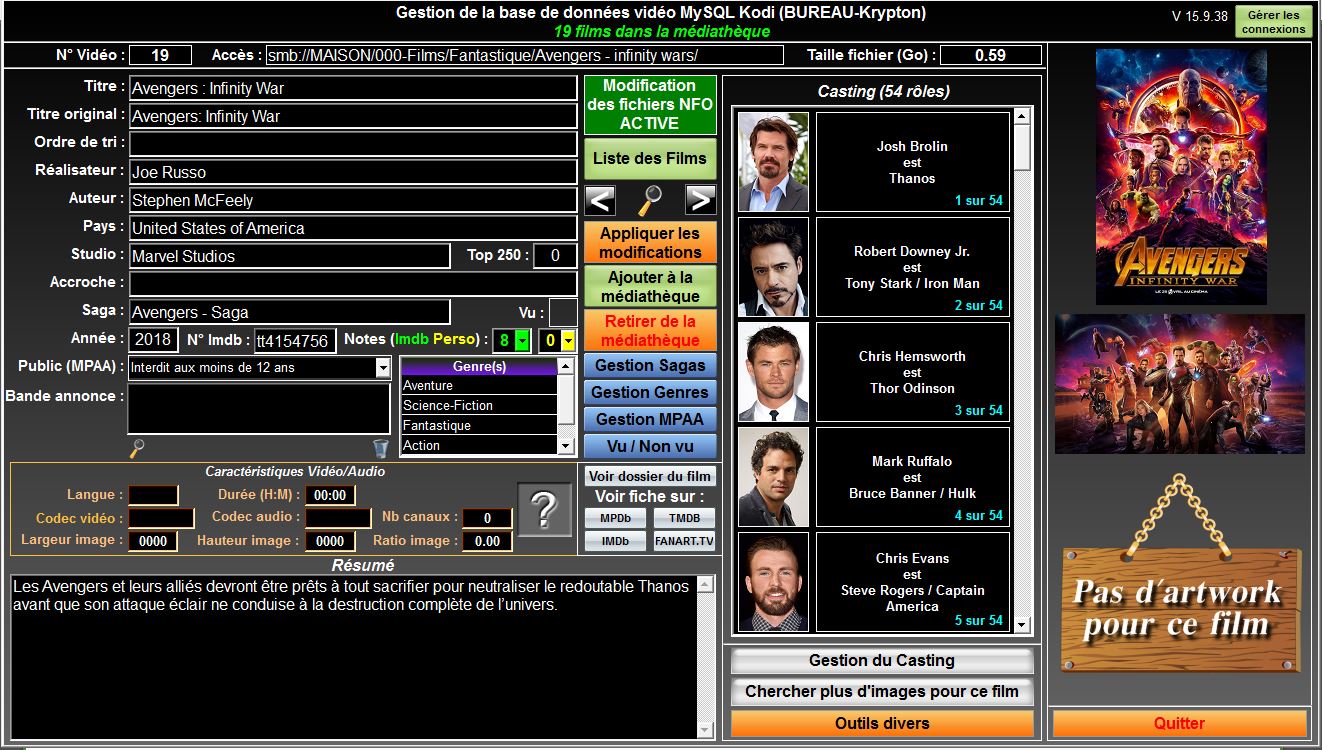The height and width of the screenshot is (750, 1322).
Task: Click Appliquer les modifications
Action: (x=650, y=243)
